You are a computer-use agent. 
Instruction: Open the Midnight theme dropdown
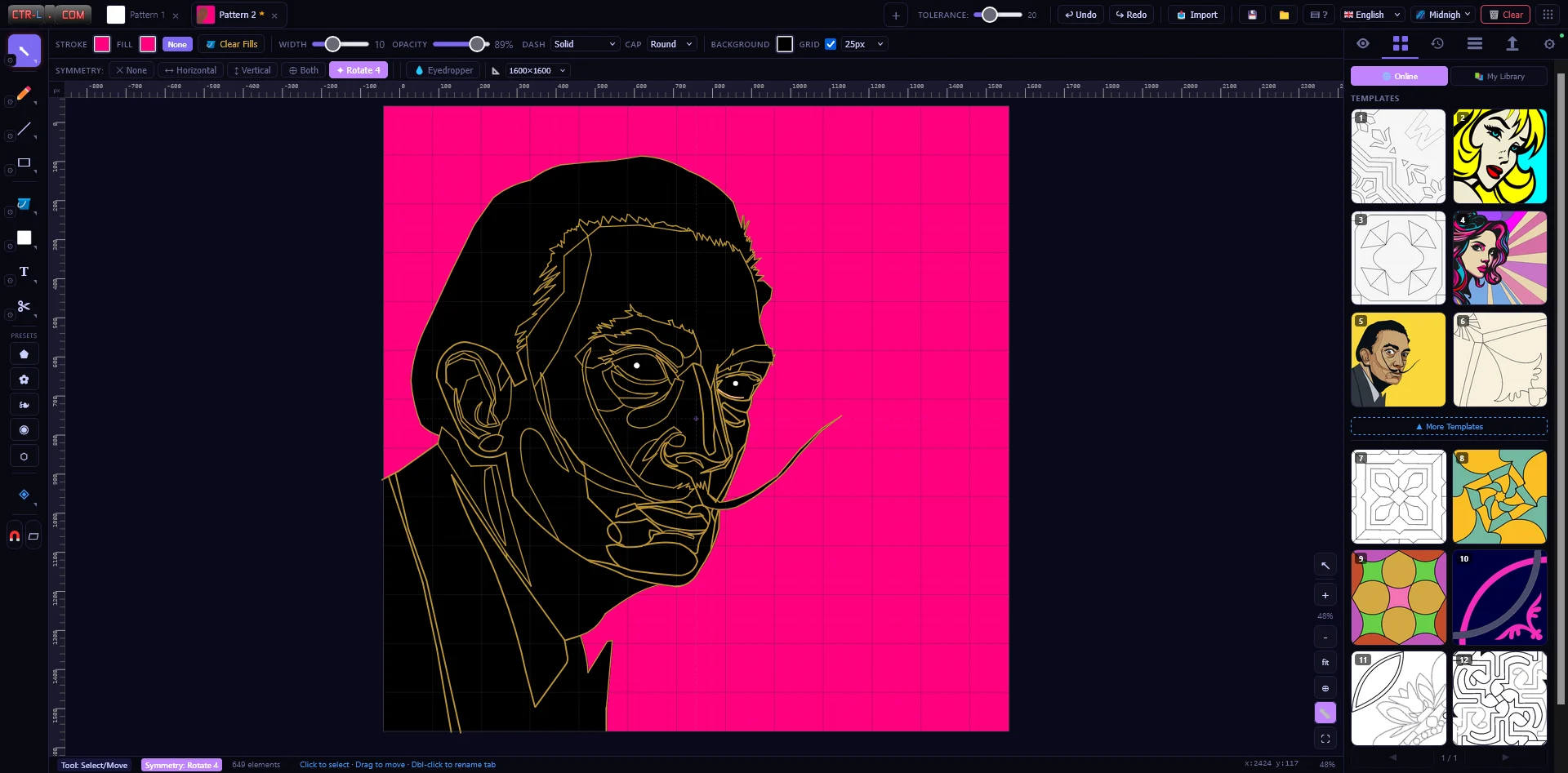tap(1443, 15)
